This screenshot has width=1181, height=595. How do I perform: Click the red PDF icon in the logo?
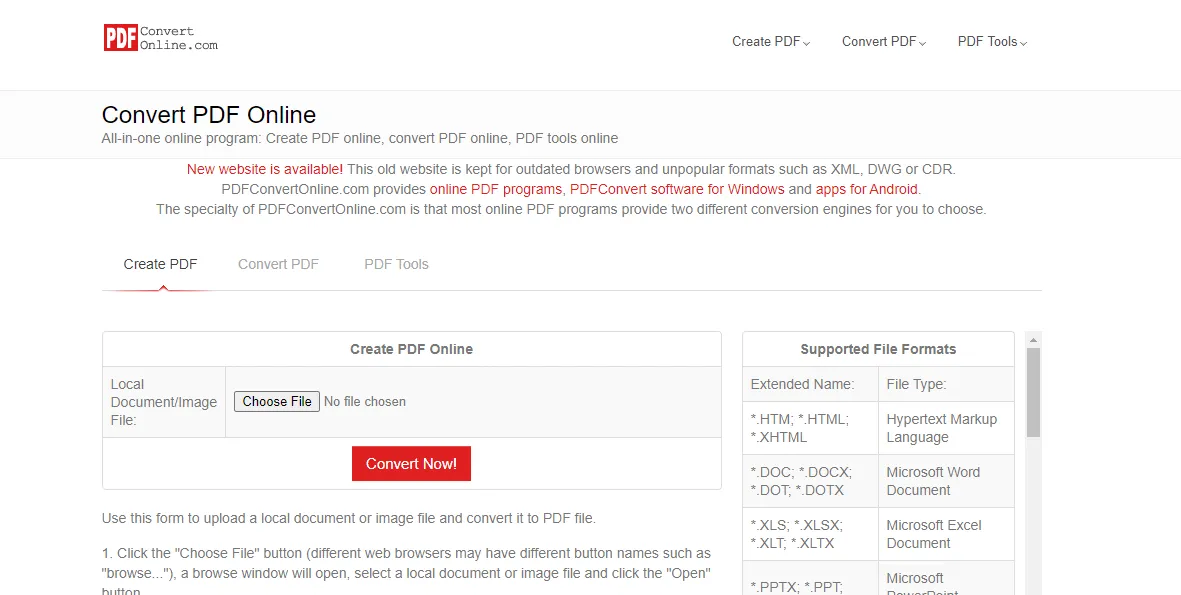pyautogui.click(x=119, y=38)
